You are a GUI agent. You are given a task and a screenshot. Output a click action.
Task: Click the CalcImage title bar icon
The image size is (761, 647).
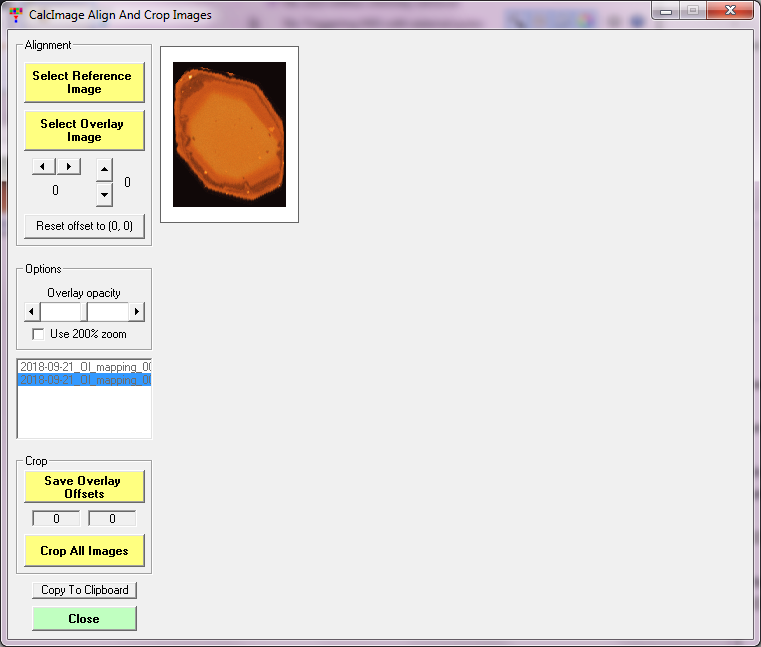coord(15,15)
